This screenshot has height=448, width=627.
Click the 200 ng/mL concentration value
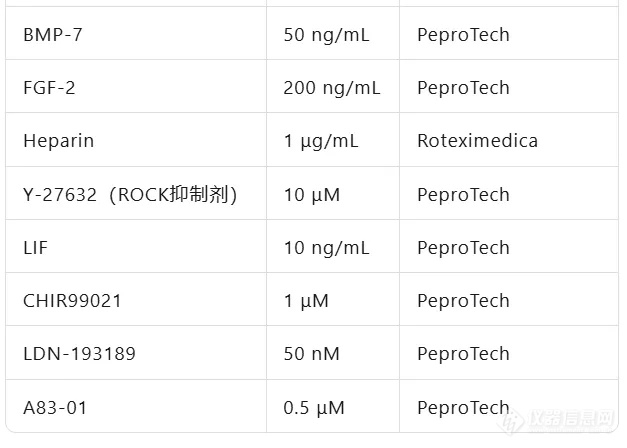[332, 88]
